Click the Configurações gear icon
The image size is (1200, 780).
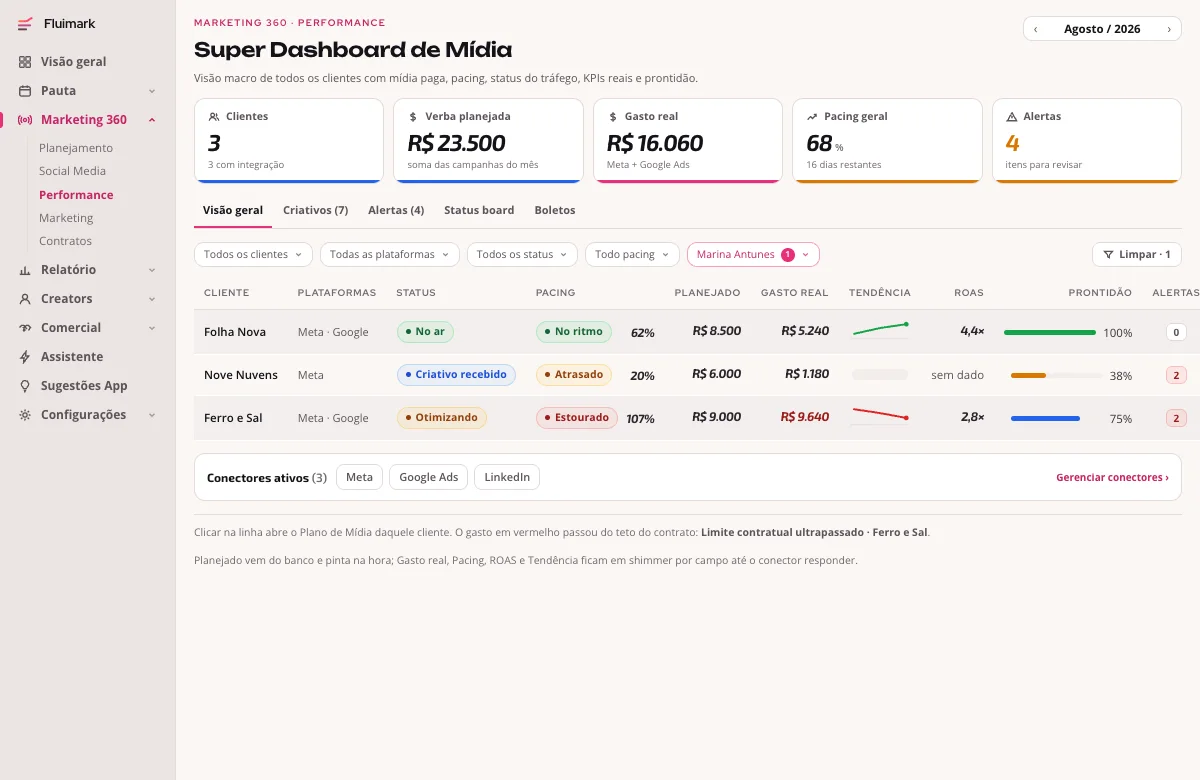pyautogui.click(x=25, y=415)
